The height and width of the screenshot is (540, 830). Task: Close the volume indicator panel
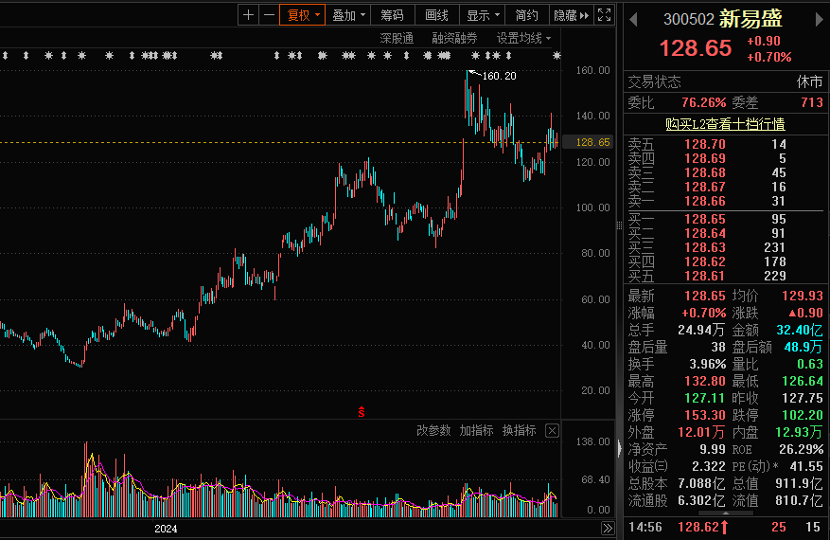[552, 430]
